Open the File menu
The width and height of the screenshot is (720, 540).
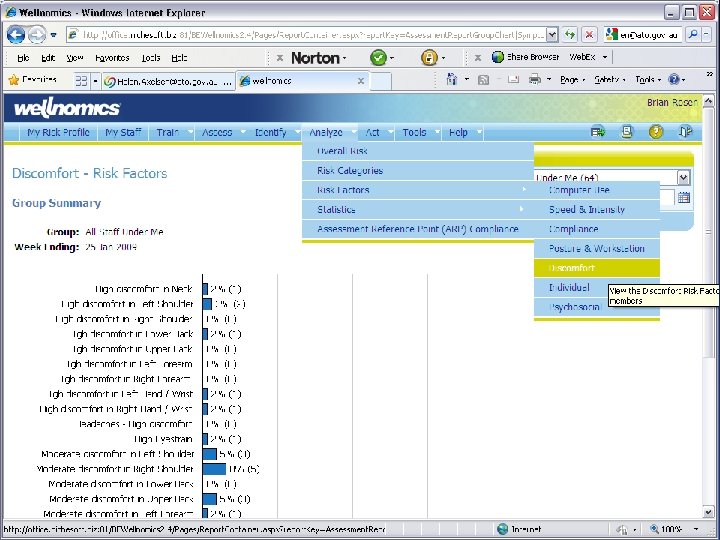coord(23,58)
